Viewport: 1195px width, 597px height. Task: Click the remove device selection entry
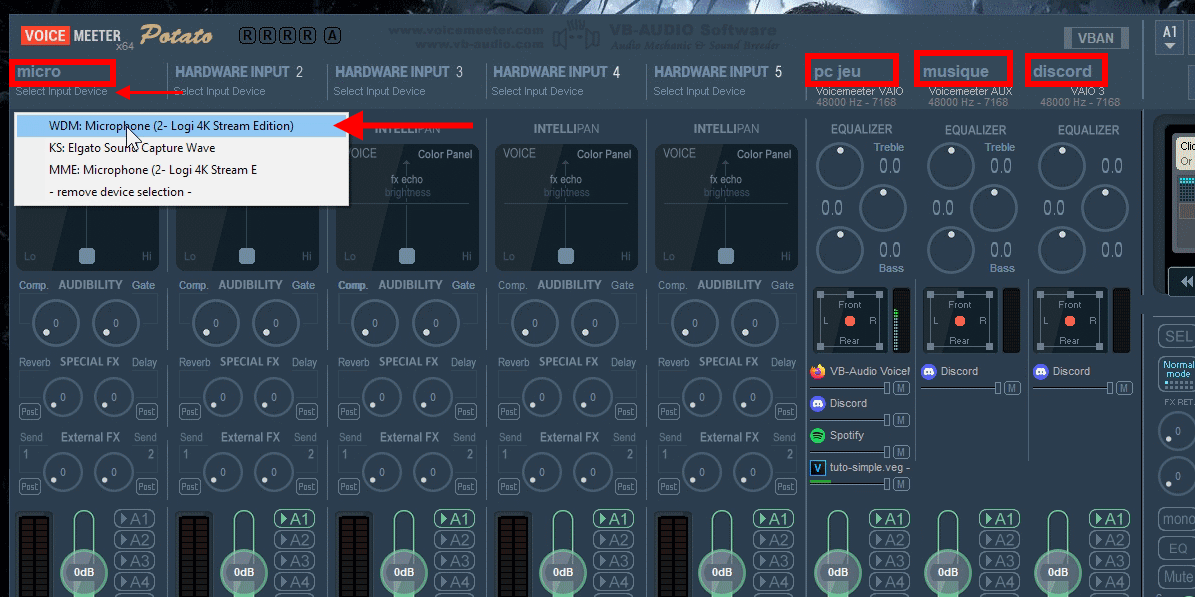click(120, 192)
